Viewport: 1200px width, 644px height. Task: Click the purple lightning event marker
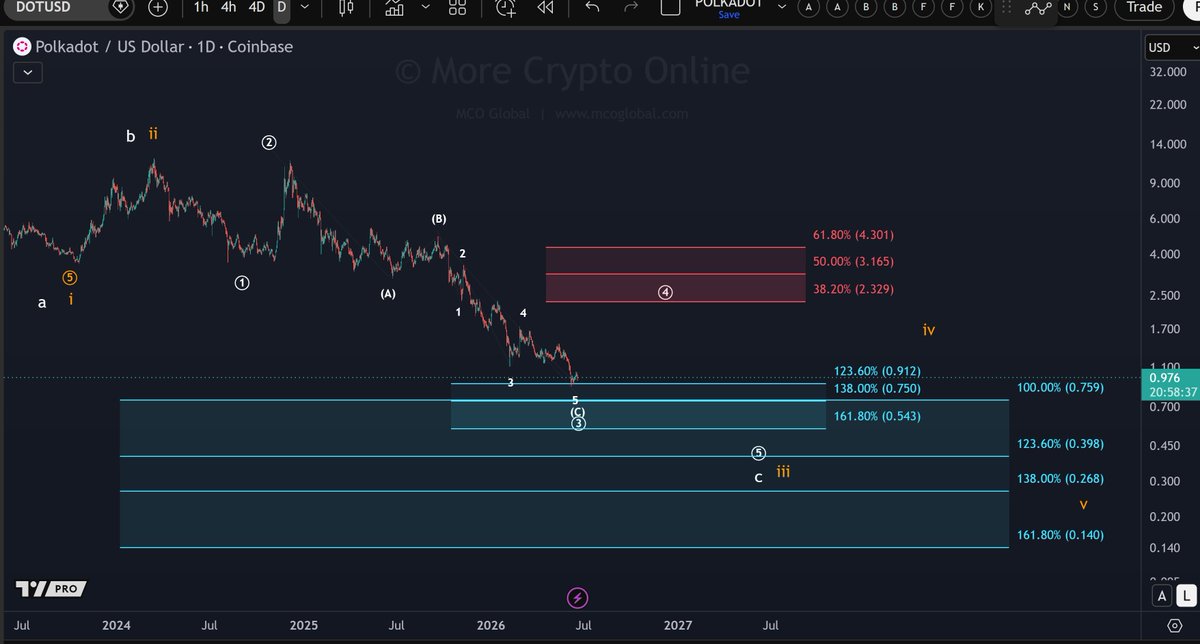click(x=578, y=598)
